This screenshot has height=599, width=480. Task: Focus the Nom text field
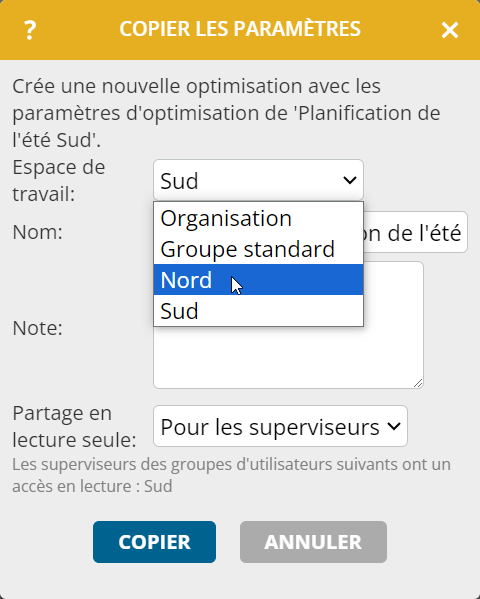(x=415, y=232)
